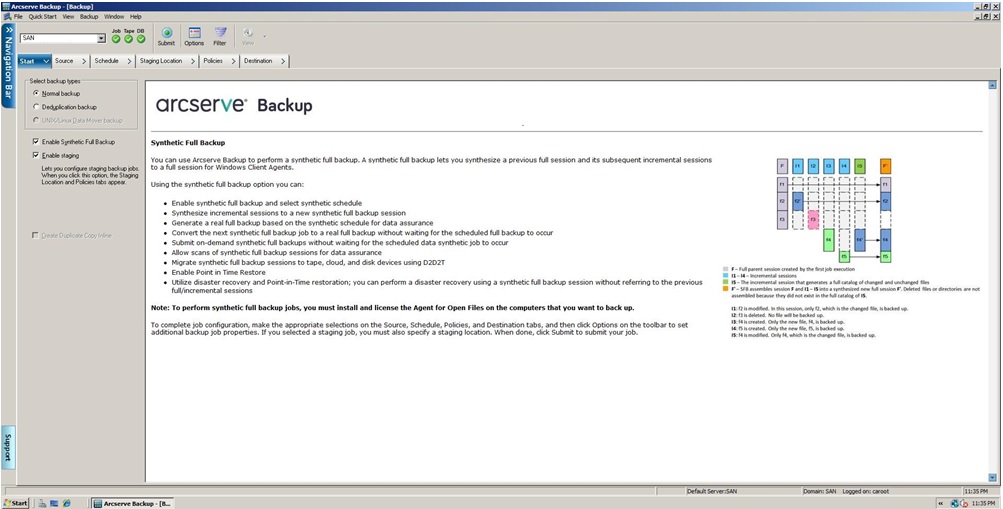Click scroll down arrow in content pane

coord(993,478)
